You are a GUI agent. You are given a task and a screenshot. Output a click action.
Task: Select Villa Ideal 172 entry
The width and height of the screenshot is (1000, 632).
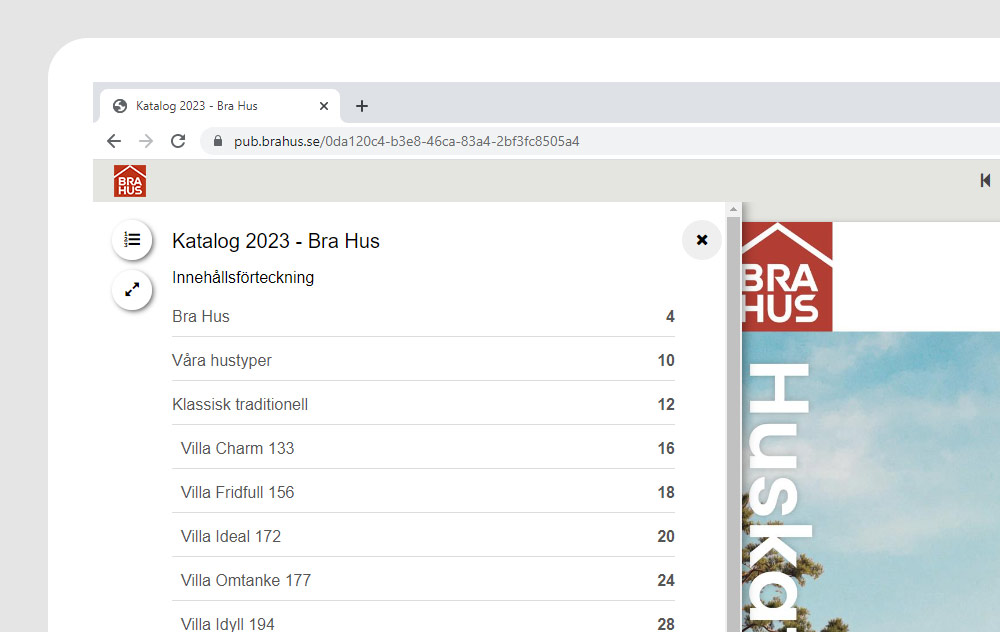423,536
